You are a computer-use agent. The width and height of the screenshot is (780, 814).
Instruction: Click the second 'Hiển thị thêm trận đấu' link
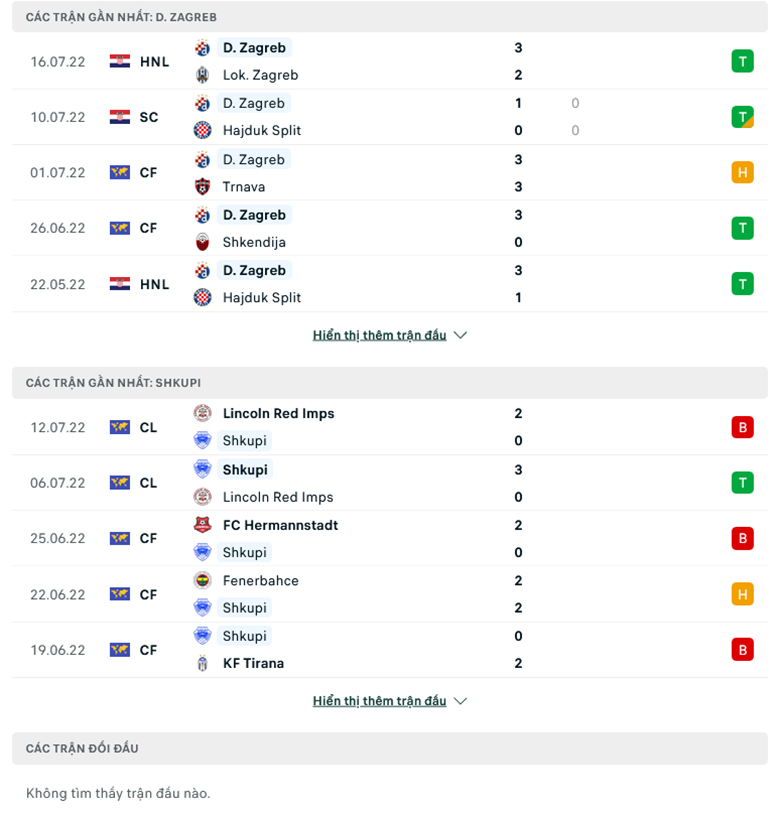[x=379, y=701]
